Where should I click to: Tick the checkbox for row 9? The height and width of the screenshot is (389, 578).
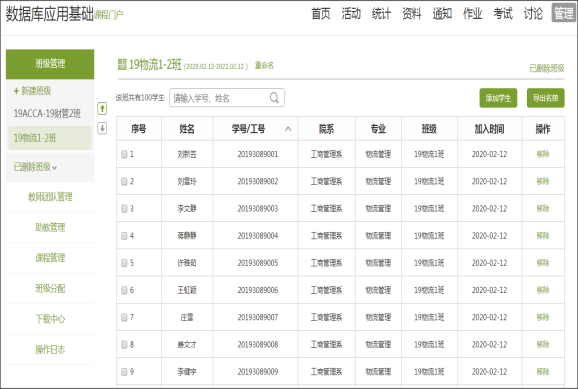coord(124,372)
